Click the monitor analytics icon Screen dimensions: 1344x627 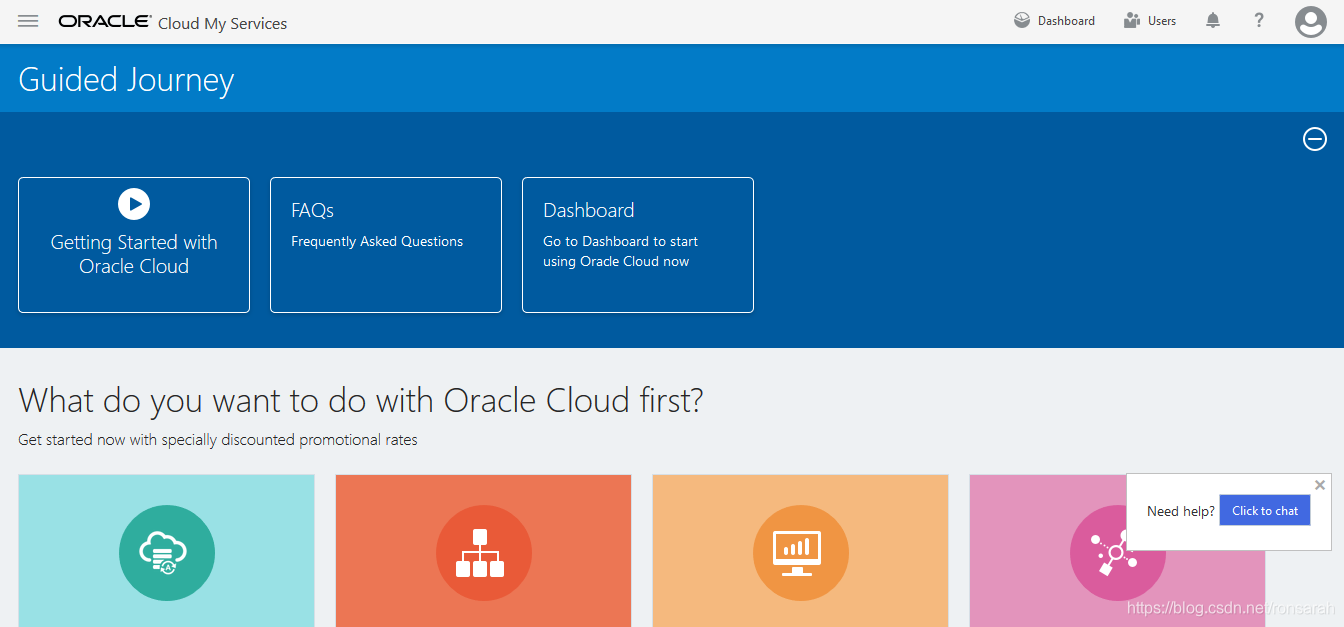(x=800, y=553)
